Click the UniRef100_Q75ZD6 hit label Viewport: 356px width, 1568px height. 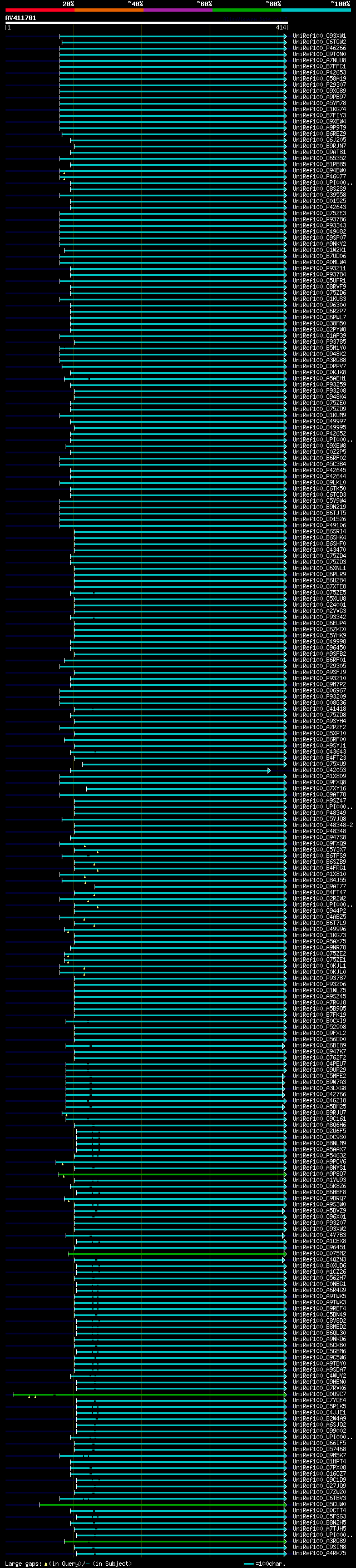[x=319, y=293]
